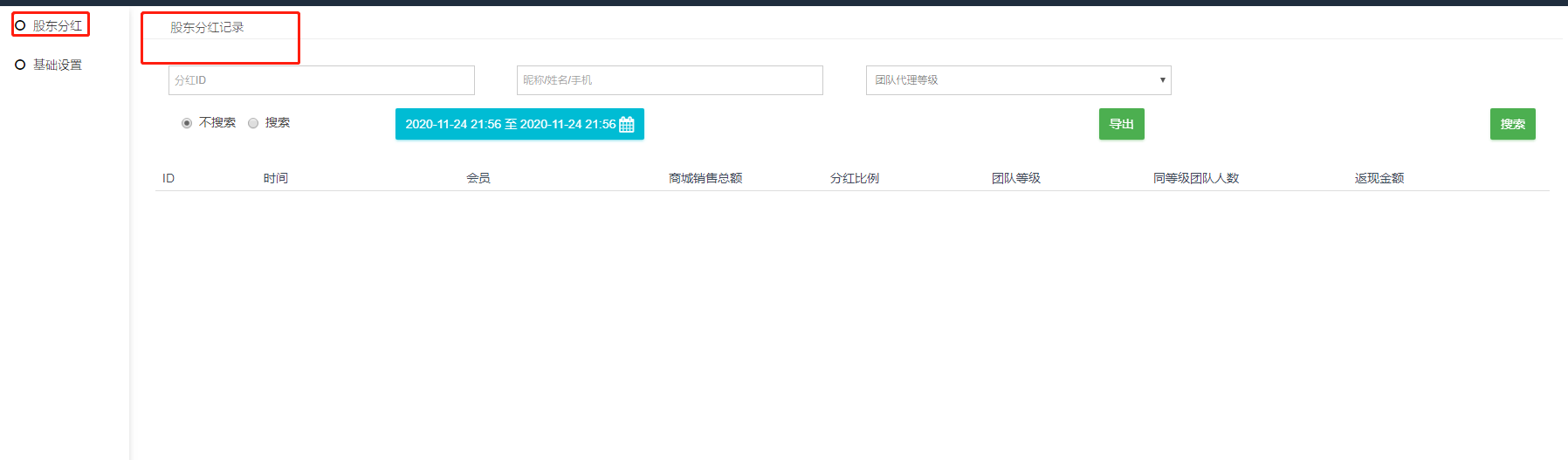Click circle icon beside 股东分红
This screenshot has width=1568, height=460.
click(20, 25)
